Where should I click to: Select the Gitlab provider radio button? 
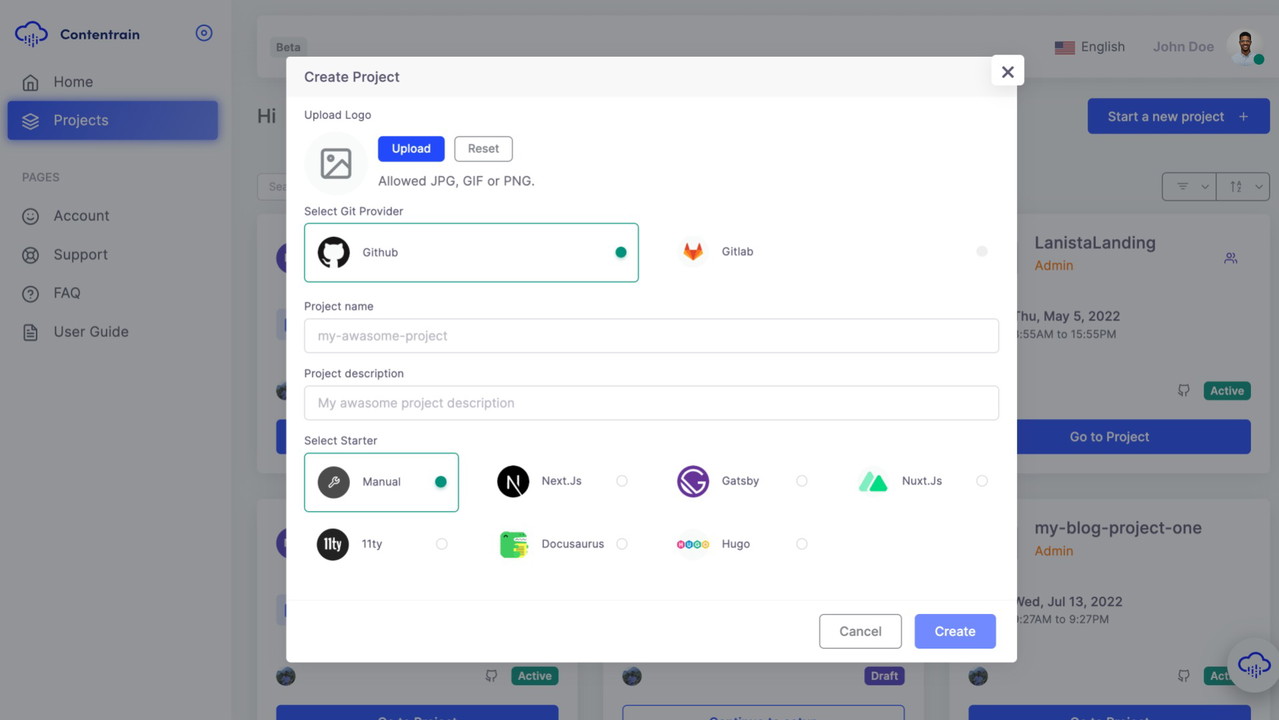pyautogui.click(x=982, y=252)
